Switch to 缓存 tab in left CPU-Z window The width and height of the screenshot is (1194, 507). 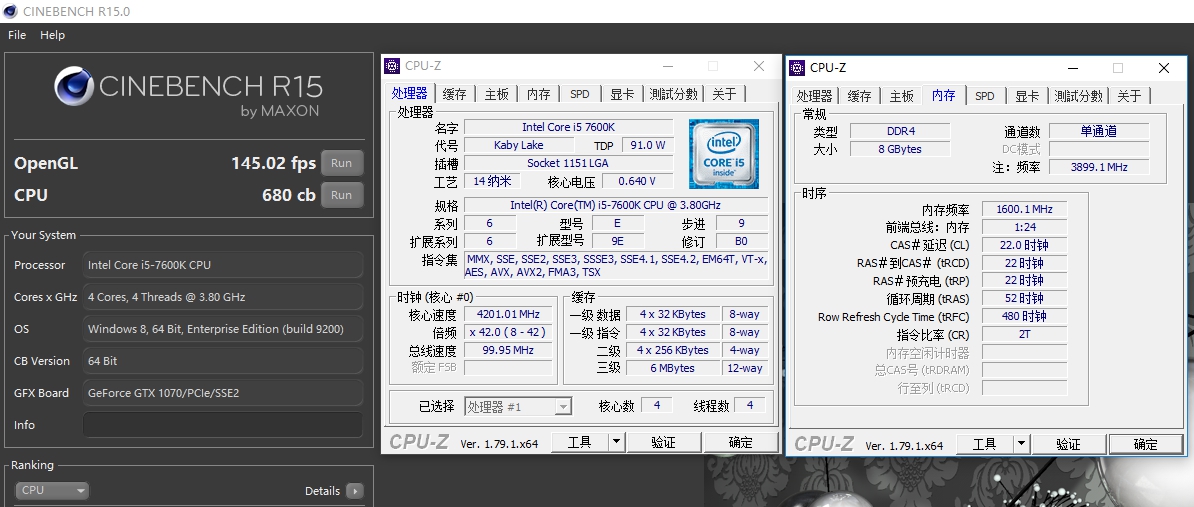tap(455, 94)
